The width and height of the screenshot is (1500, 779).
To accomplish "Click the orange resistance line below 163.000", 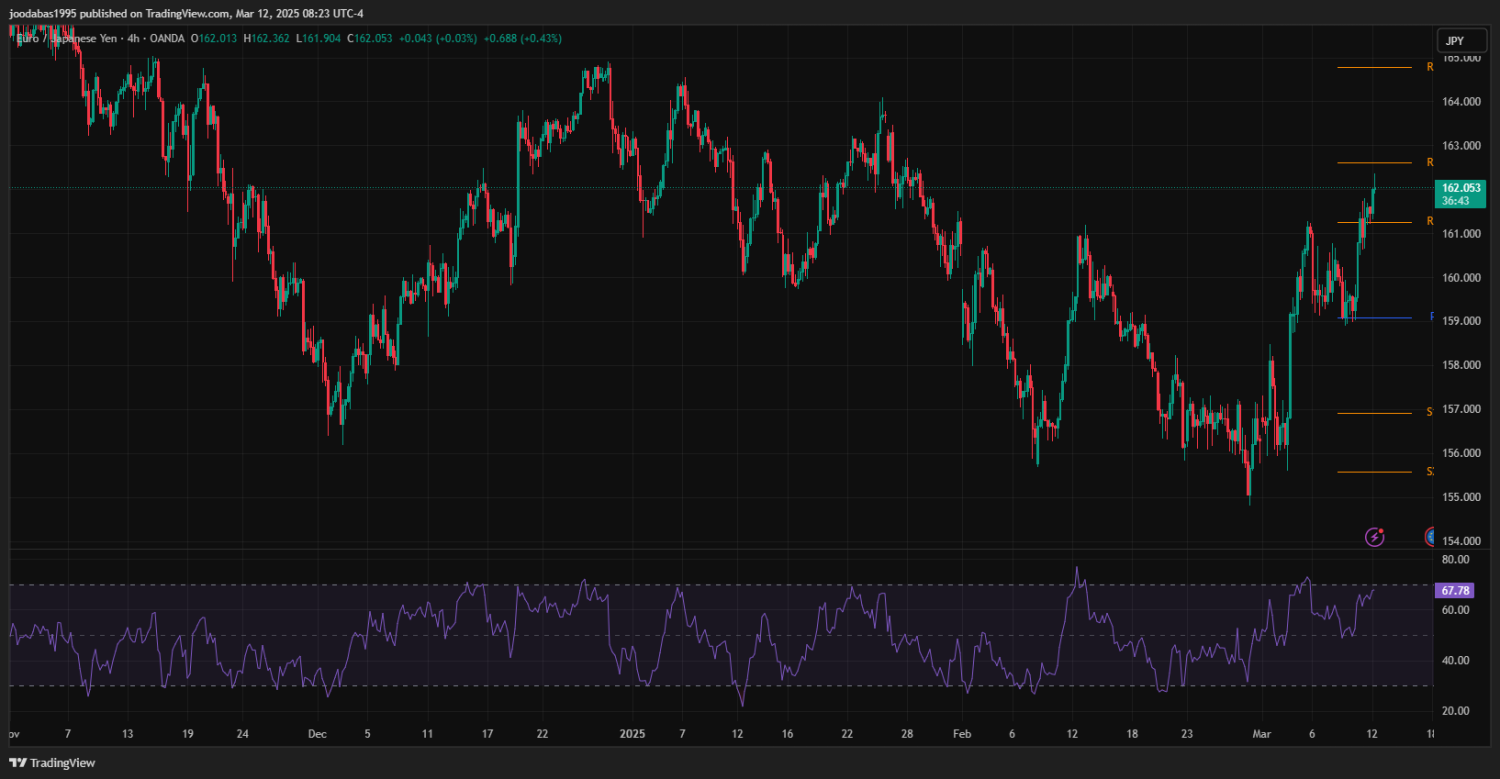I will (x=1374, y=162).
